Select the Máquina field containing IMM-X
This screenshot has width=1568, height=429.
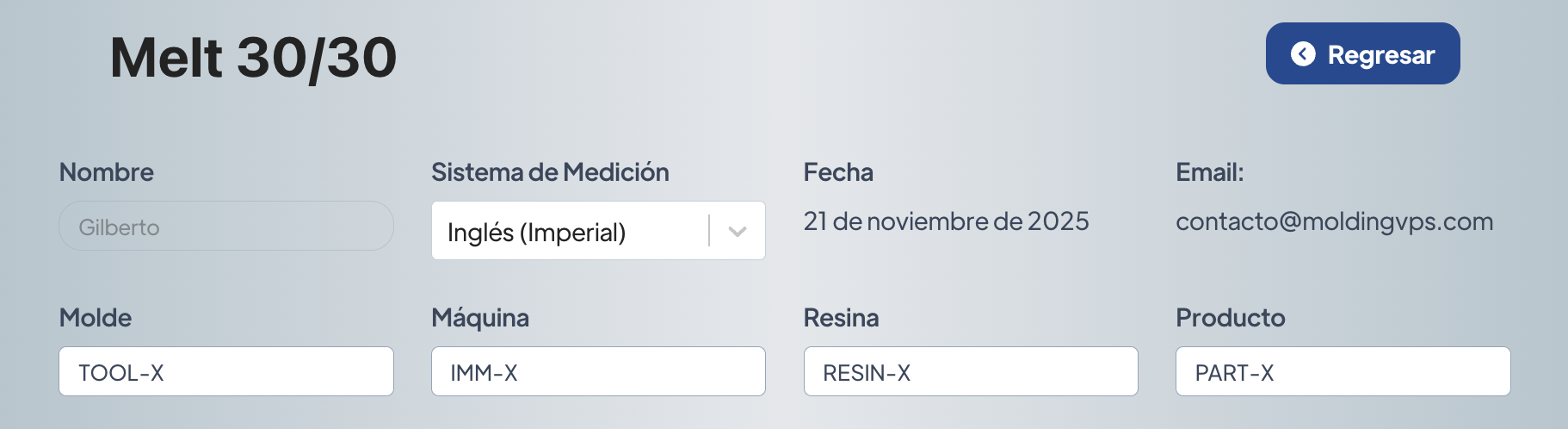click(598, 372)
